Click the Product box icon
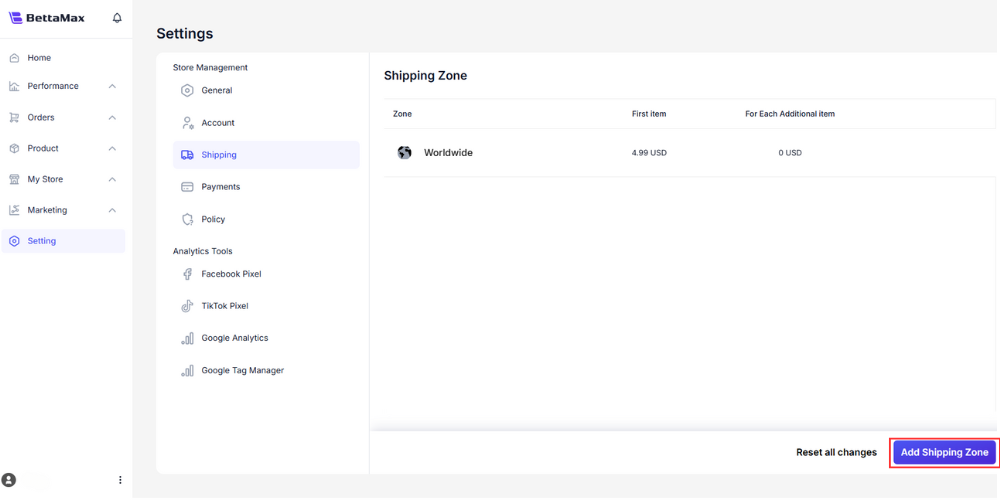This screenshot has height=500, width=1000. tap(14, 149)
